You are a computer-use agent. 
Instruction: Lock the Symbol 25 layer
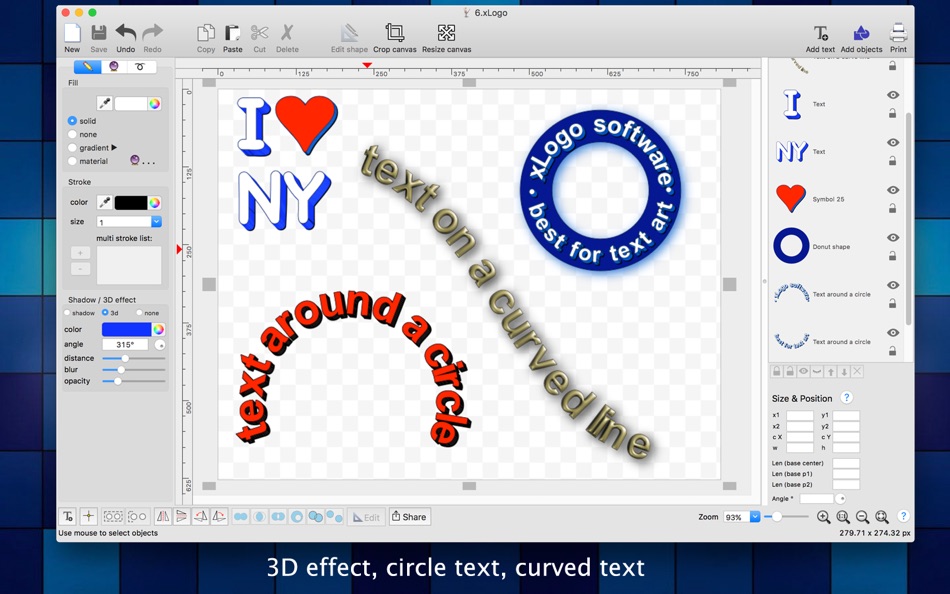pos(892,209)
